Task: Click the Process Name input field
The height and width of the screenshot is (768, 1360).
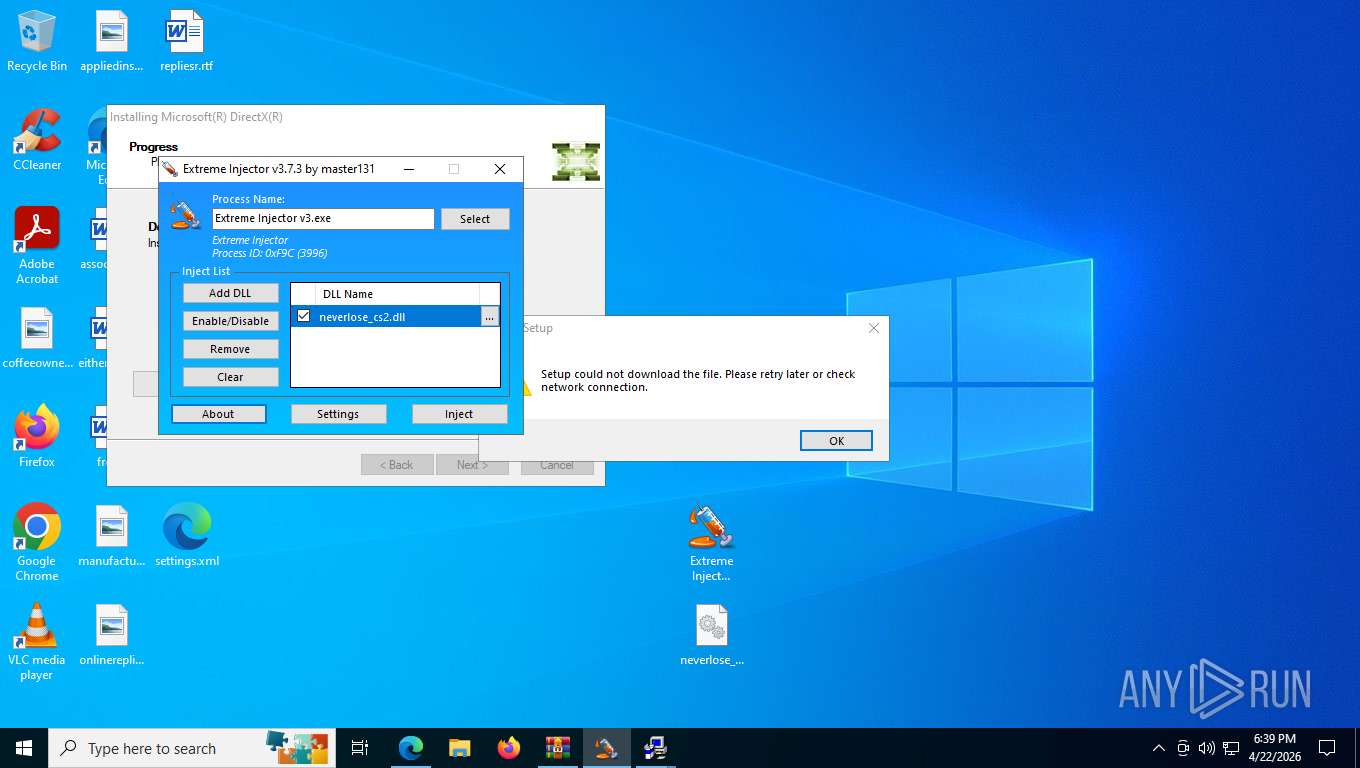Action: coord(323,219)
